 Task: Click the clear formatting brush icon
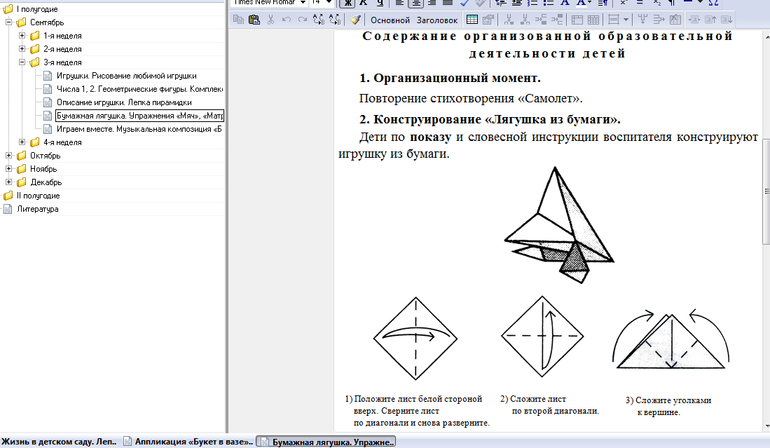355,19
